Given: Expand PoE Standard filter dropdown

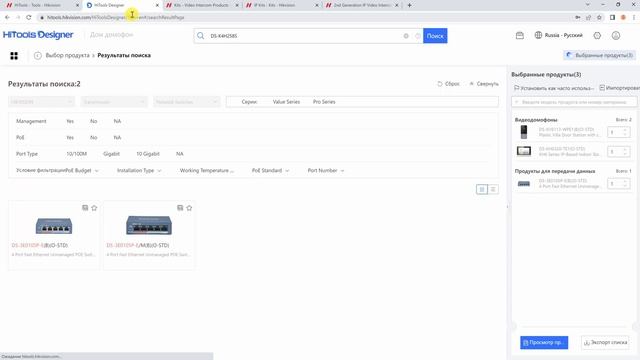Looking at the screenshot, I should [270, 171].
